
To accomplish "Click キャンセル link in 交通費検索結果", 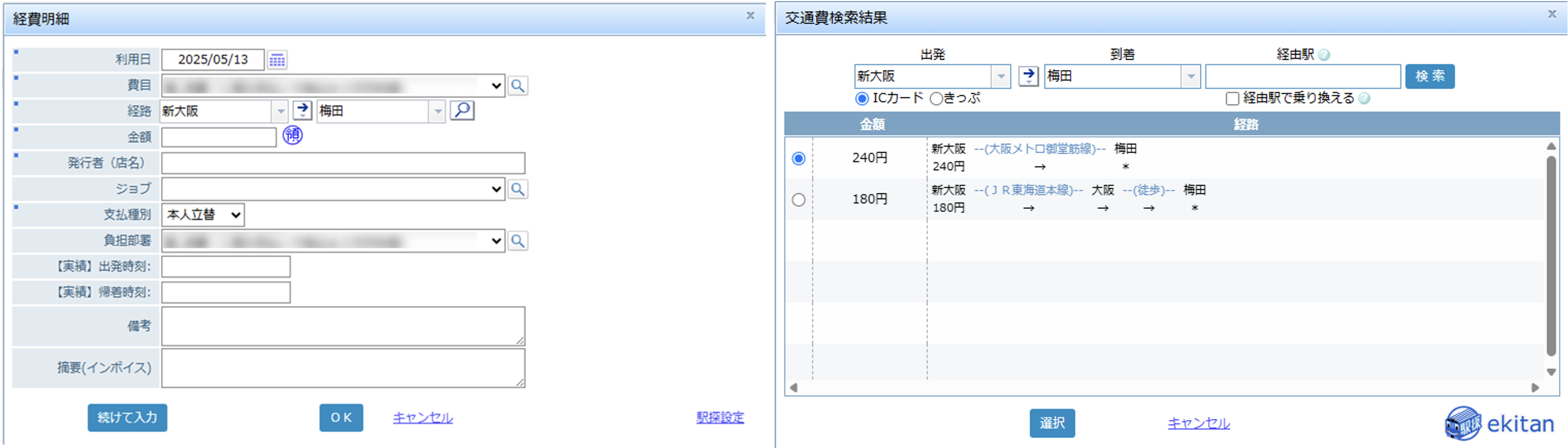I will click(x=1198, y=423).
